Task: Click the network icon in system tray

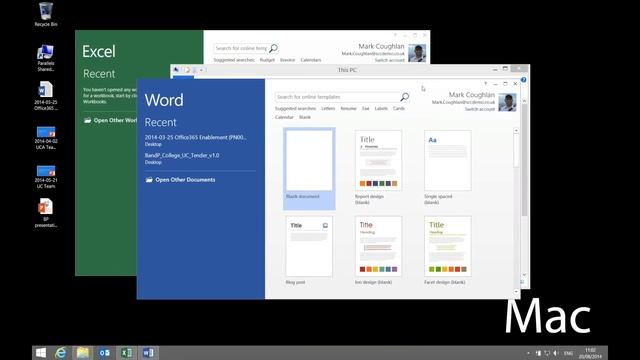Action: pyautogui.click(x=547, y=353)
